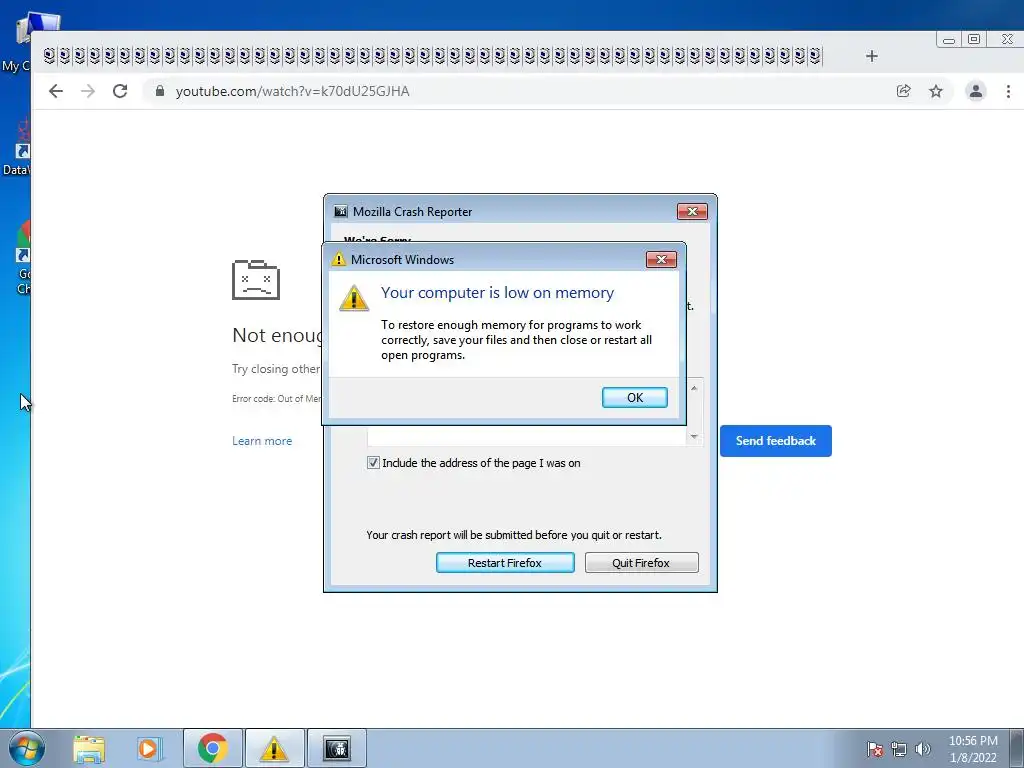Open Windows Explorer from taskbar

tap(89, 749)
